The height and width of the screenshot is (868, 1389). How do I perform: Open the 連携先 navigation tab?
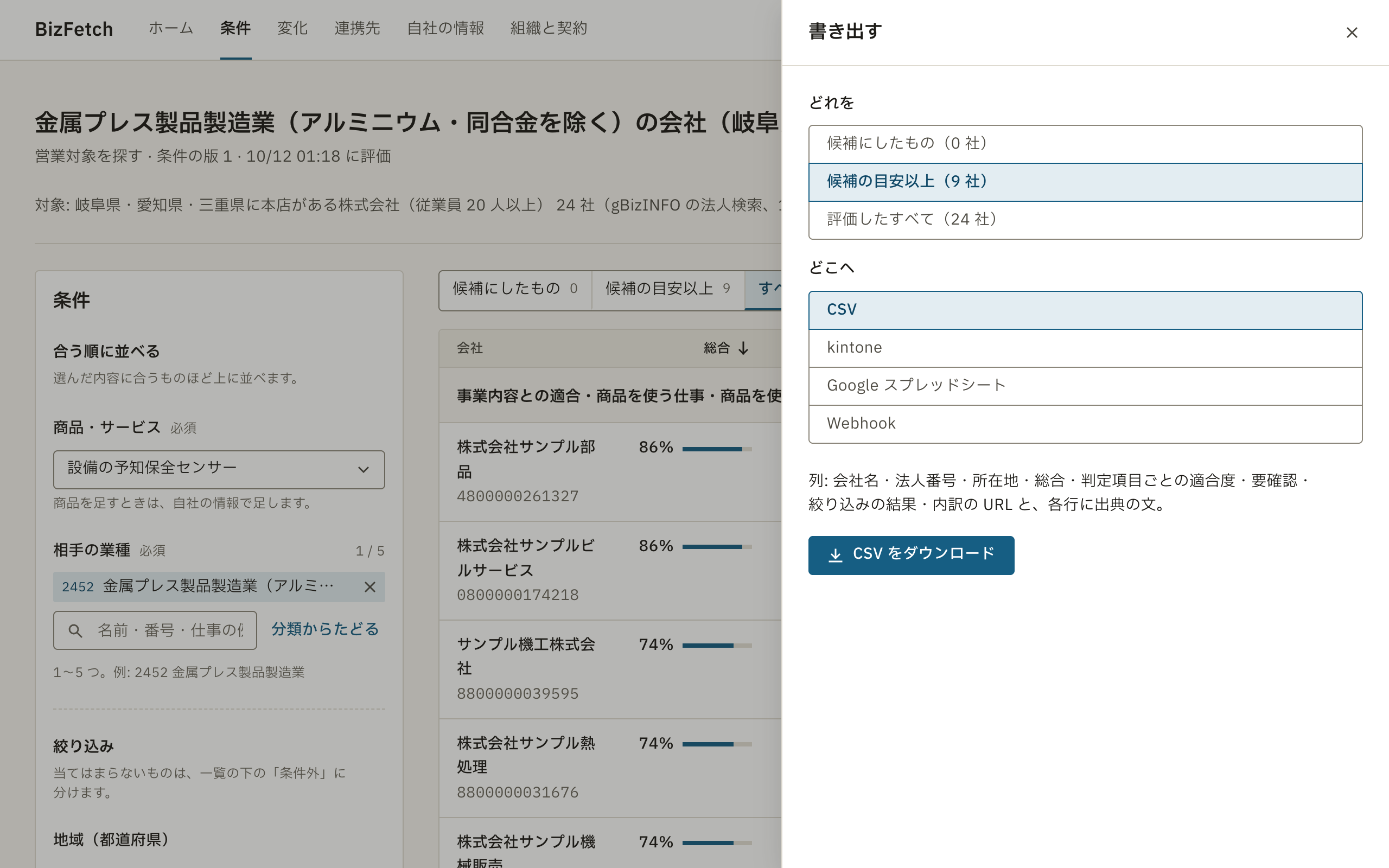point(357,29)
